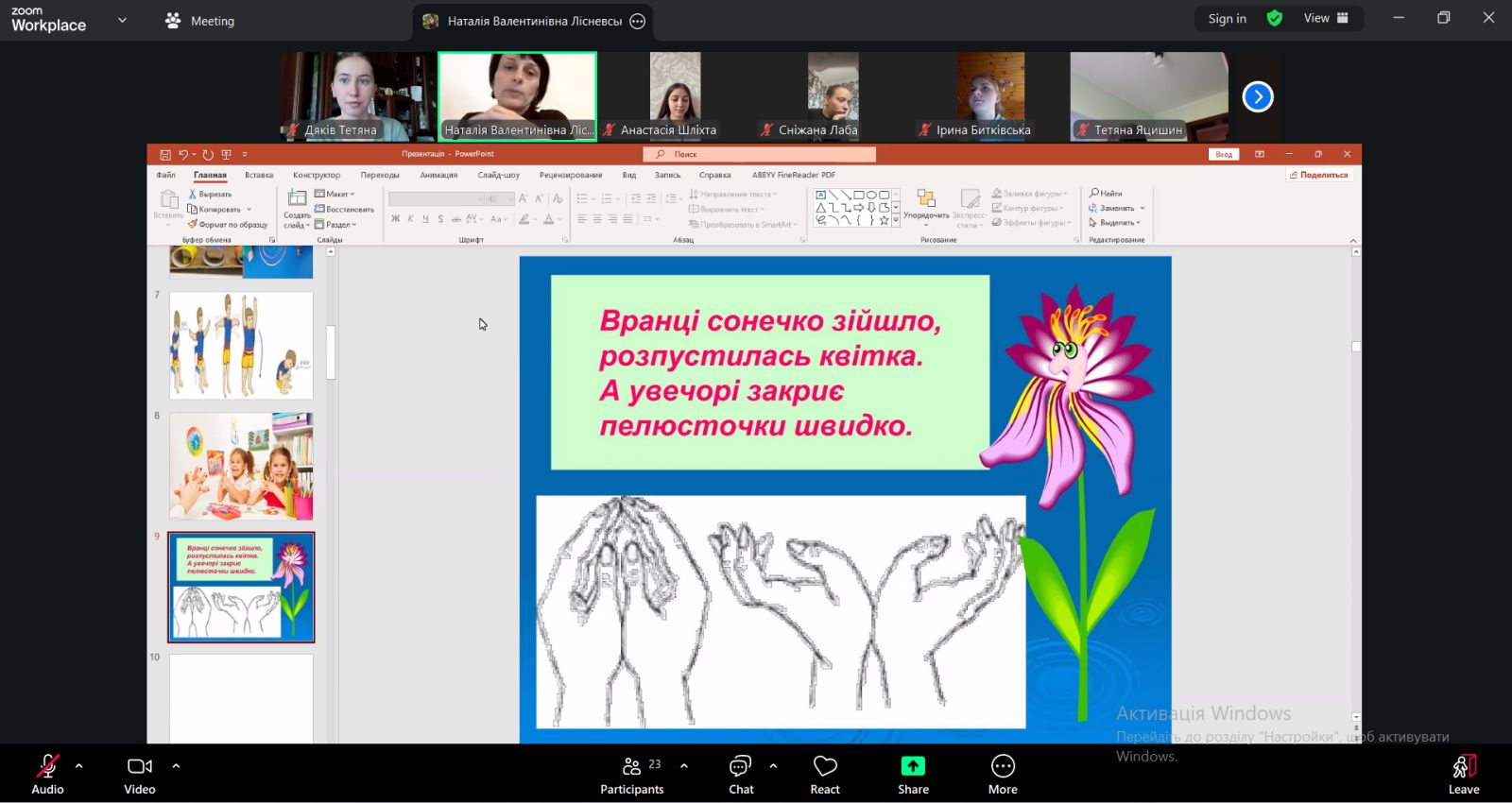This screenshot has height=803, width=1512.
Task: Expand the video settings arrow
Action: click(176, 766)
